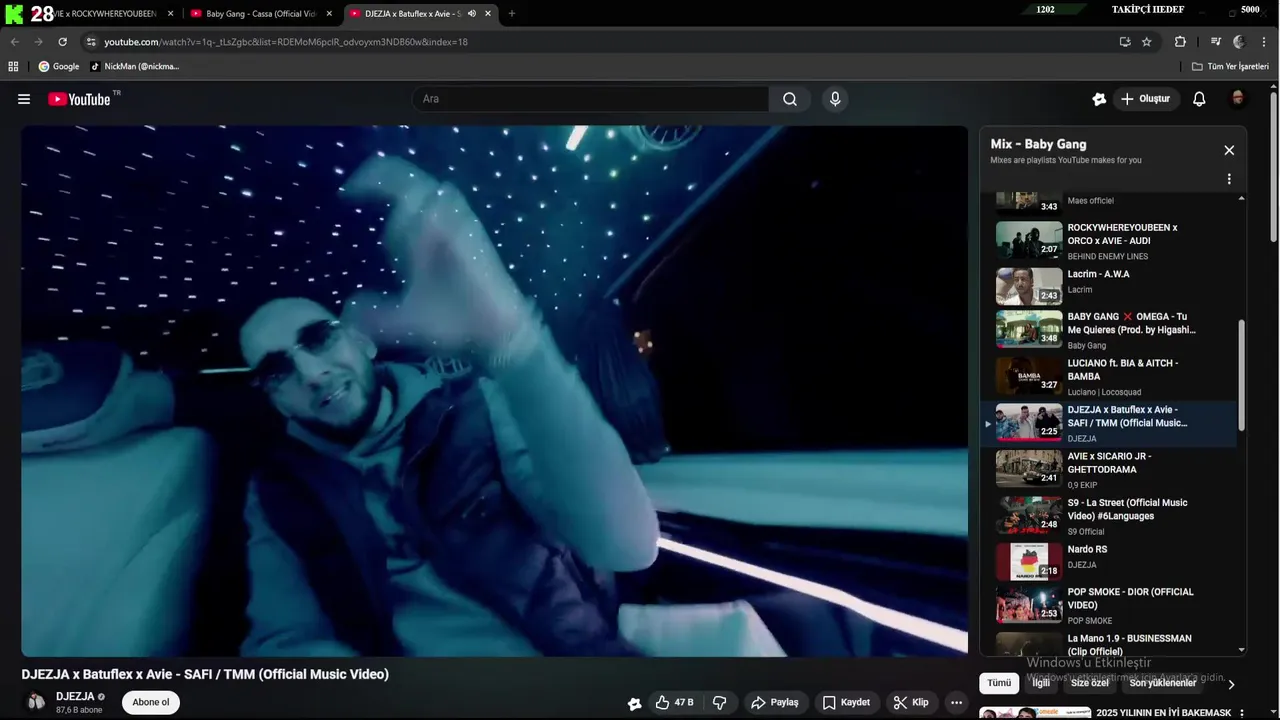Dislike the video with thumbs down
This screenshot has width=1280, height=720.
tap(719, 703)
